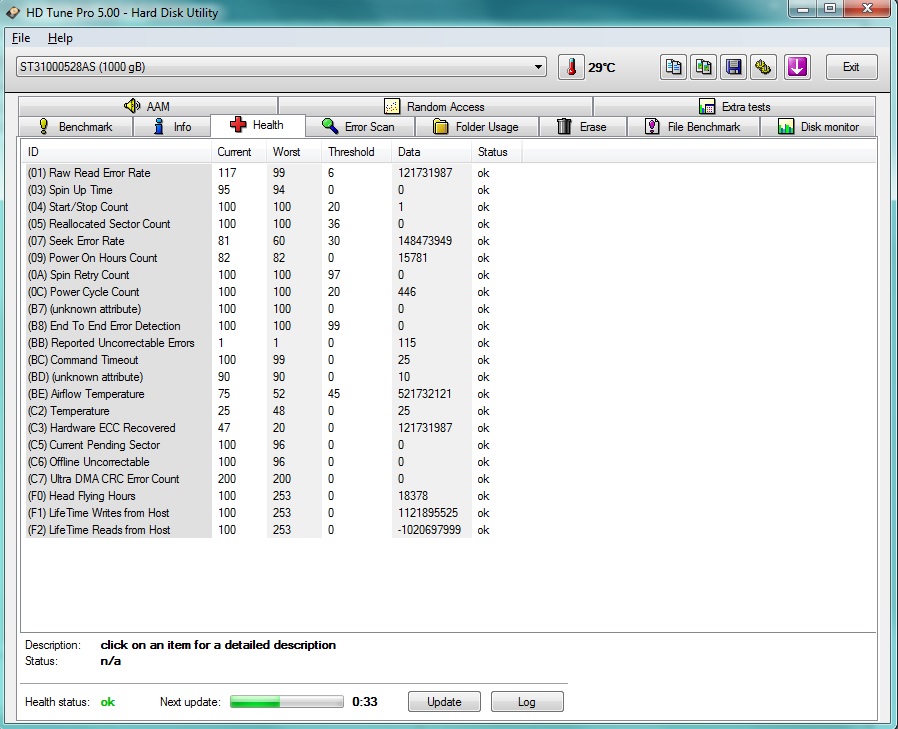Open the ST31000528AS drive dropdown

281,67
